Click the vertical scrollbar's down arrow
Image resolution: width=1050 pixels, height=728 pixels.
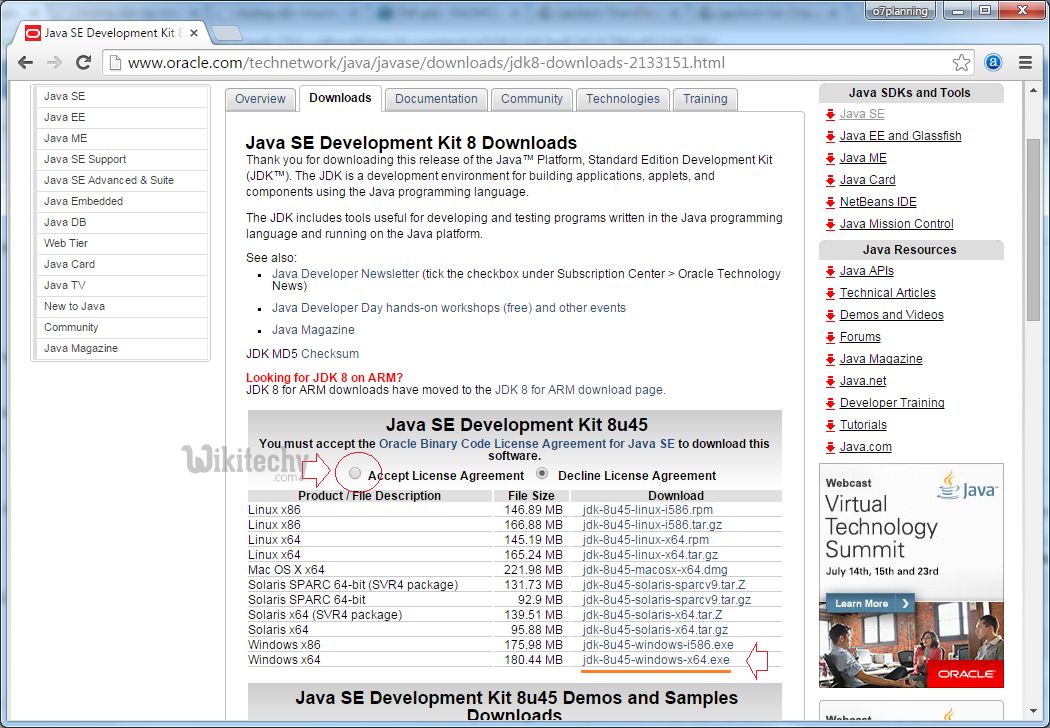pyautogui.click(x=1034, y=719)
